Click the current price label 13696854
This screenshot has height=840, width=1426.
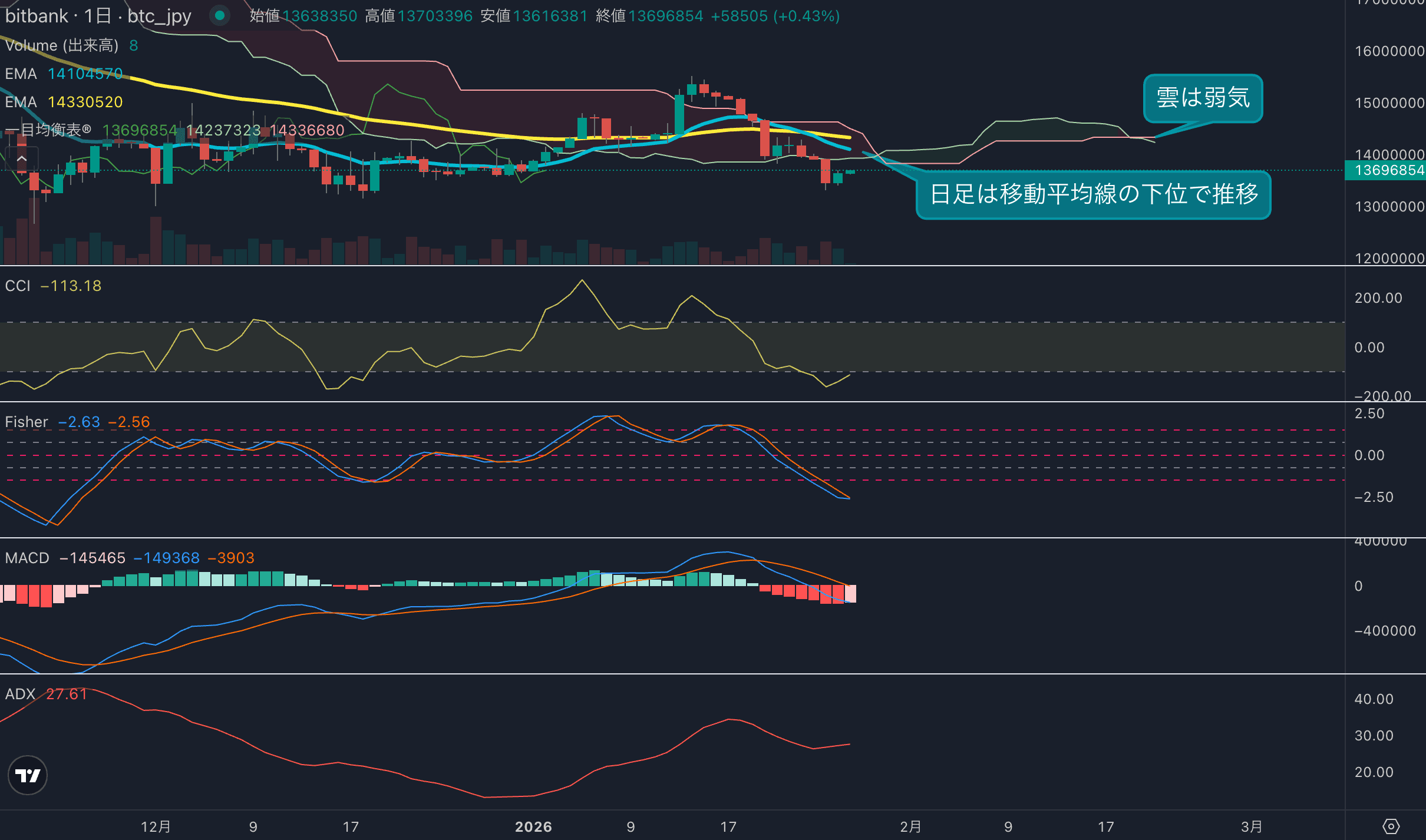click(1389, 170)
